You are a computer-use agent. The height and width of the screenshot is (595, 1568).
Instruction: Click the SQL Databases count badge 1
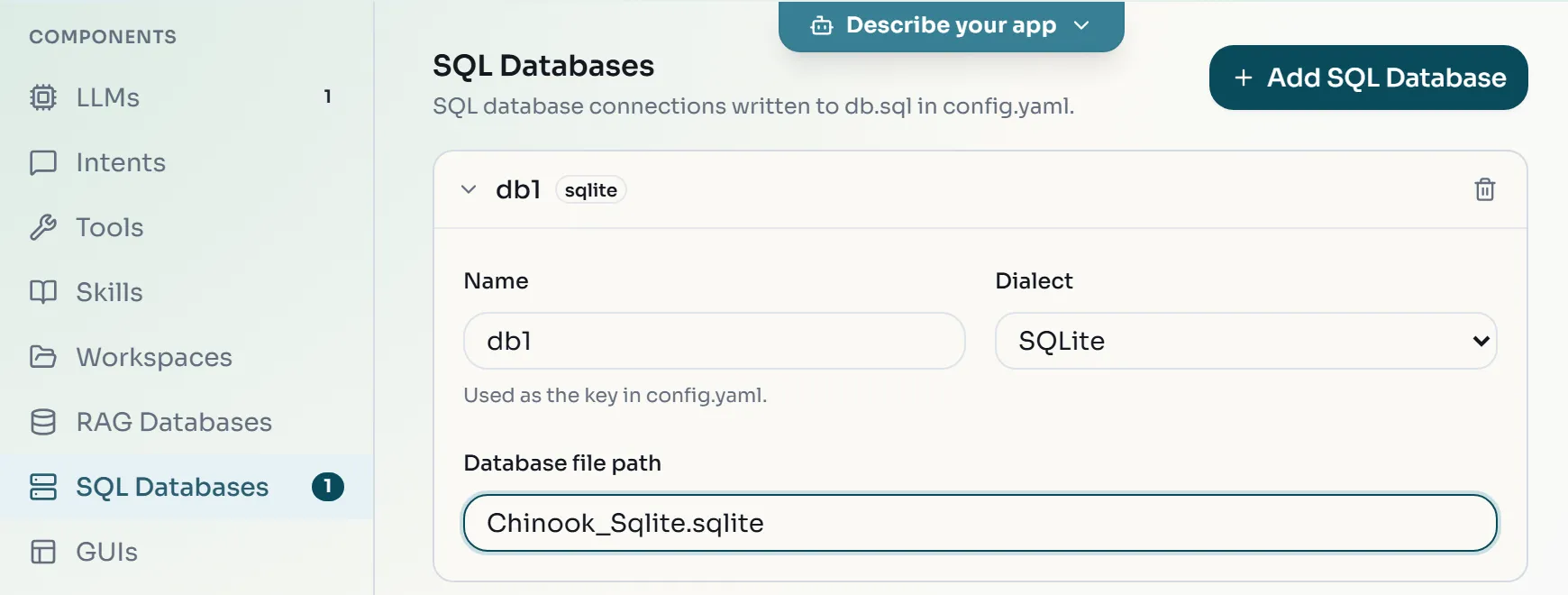(x=327, y=487)
